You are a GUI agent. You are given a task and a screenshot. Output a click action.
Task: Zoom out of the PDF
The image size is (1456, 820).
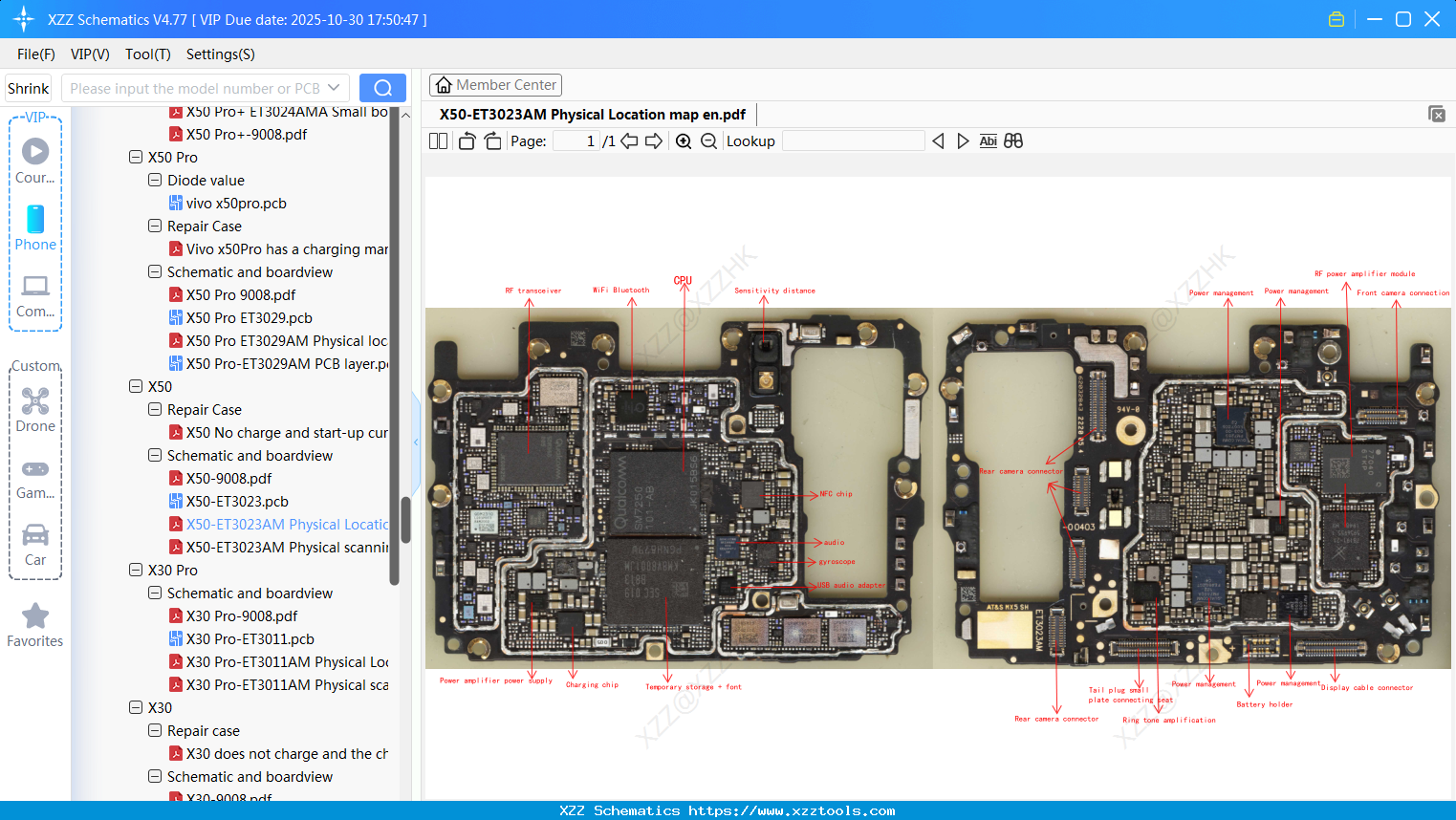(x=707, y=140)
